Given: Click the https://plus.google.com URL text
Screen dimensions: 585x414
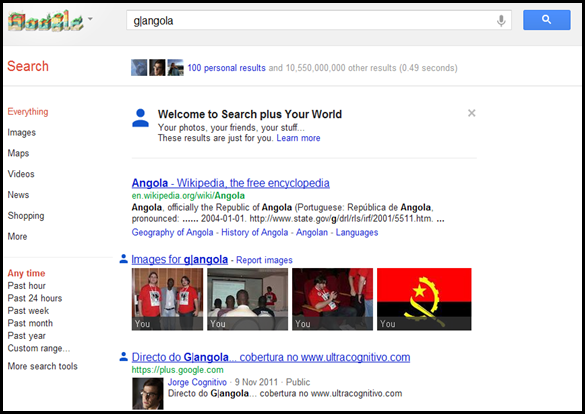Looking at the screenshot, I should pyautogui.click(x=178, y=370).
